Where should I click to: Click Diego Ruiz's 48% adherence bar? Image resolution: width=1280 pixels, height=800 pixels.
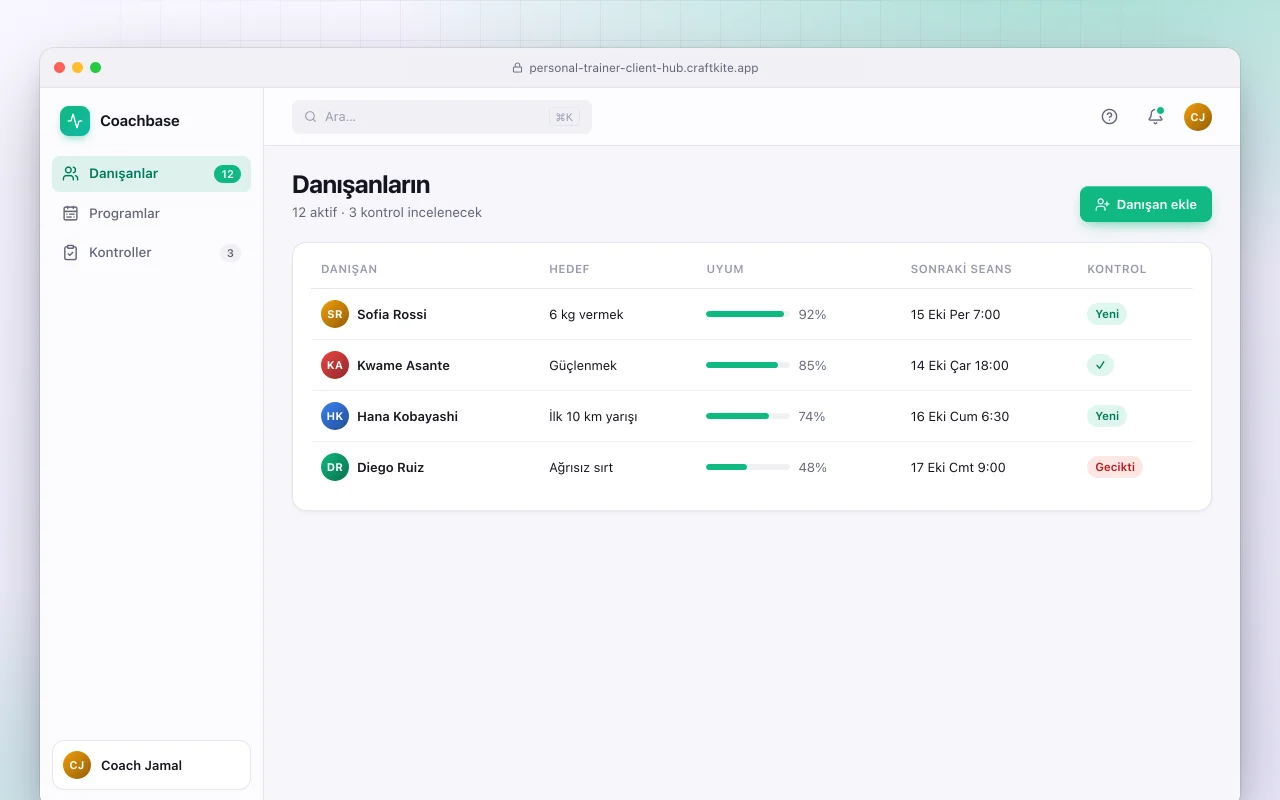click(748, 467)
